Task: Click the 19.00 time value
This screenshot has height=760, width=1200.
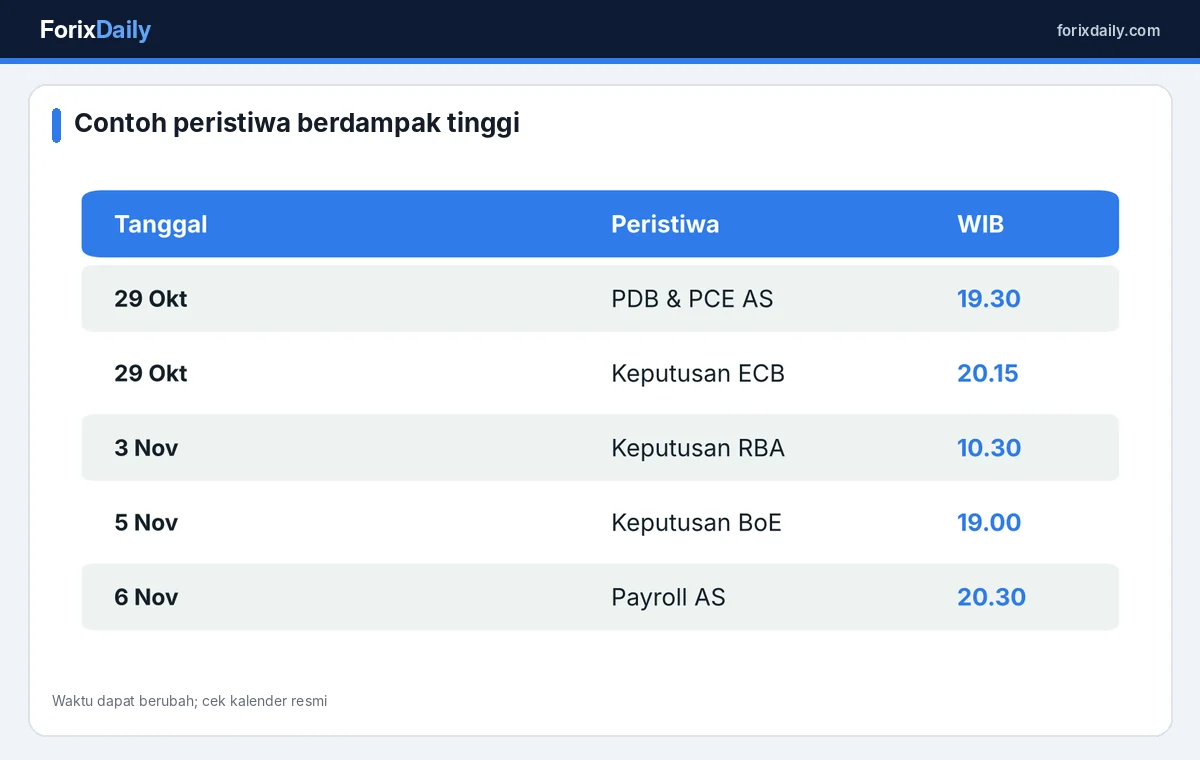Action: [x=989, y=522]
